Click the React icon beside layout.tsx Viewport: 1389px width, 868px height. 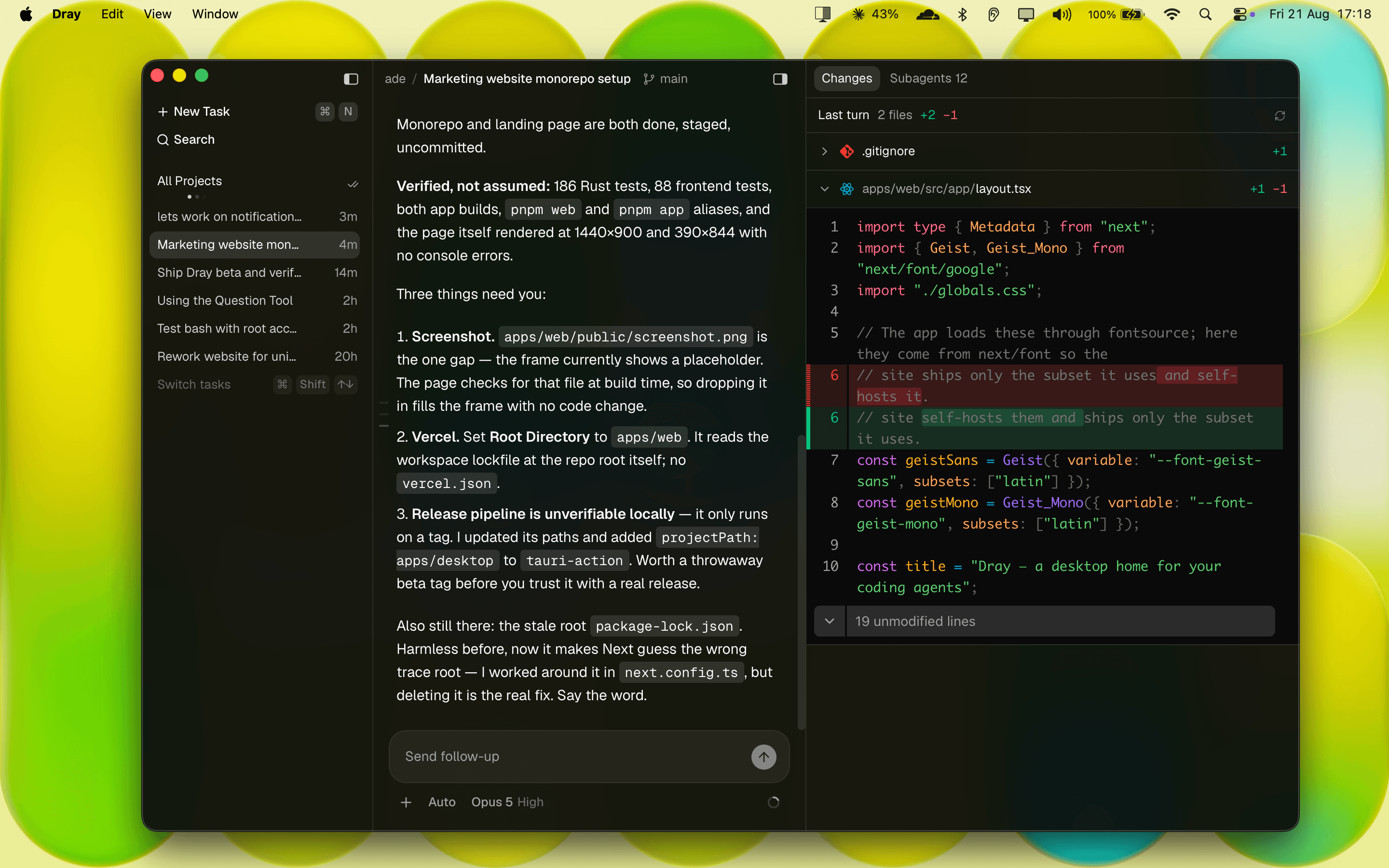point(846,189)
